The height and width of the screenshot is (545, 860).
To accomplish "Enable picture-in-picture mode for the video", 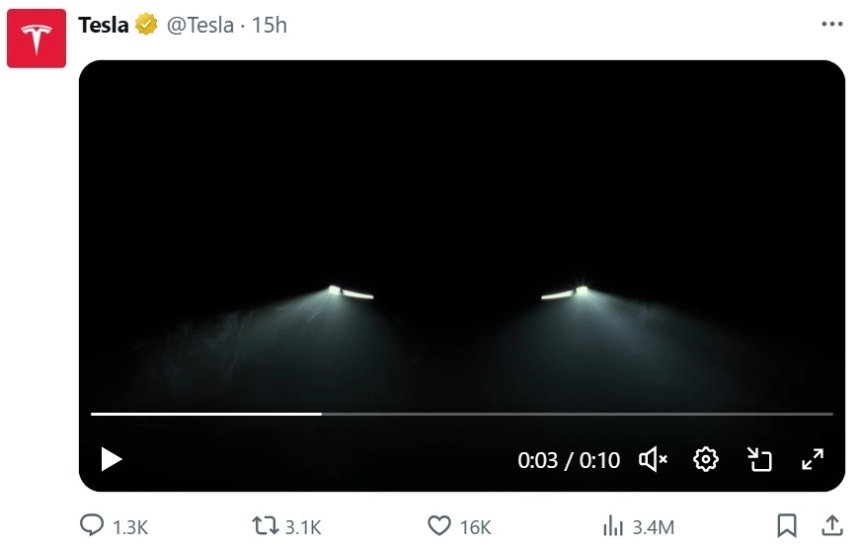I will (x=760, y=459).
